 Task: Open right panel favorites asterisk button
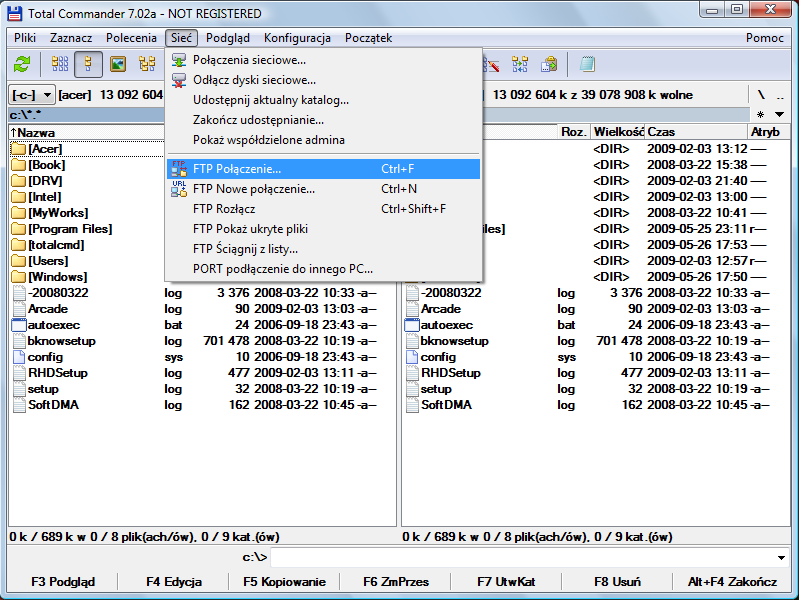point(760,114)
